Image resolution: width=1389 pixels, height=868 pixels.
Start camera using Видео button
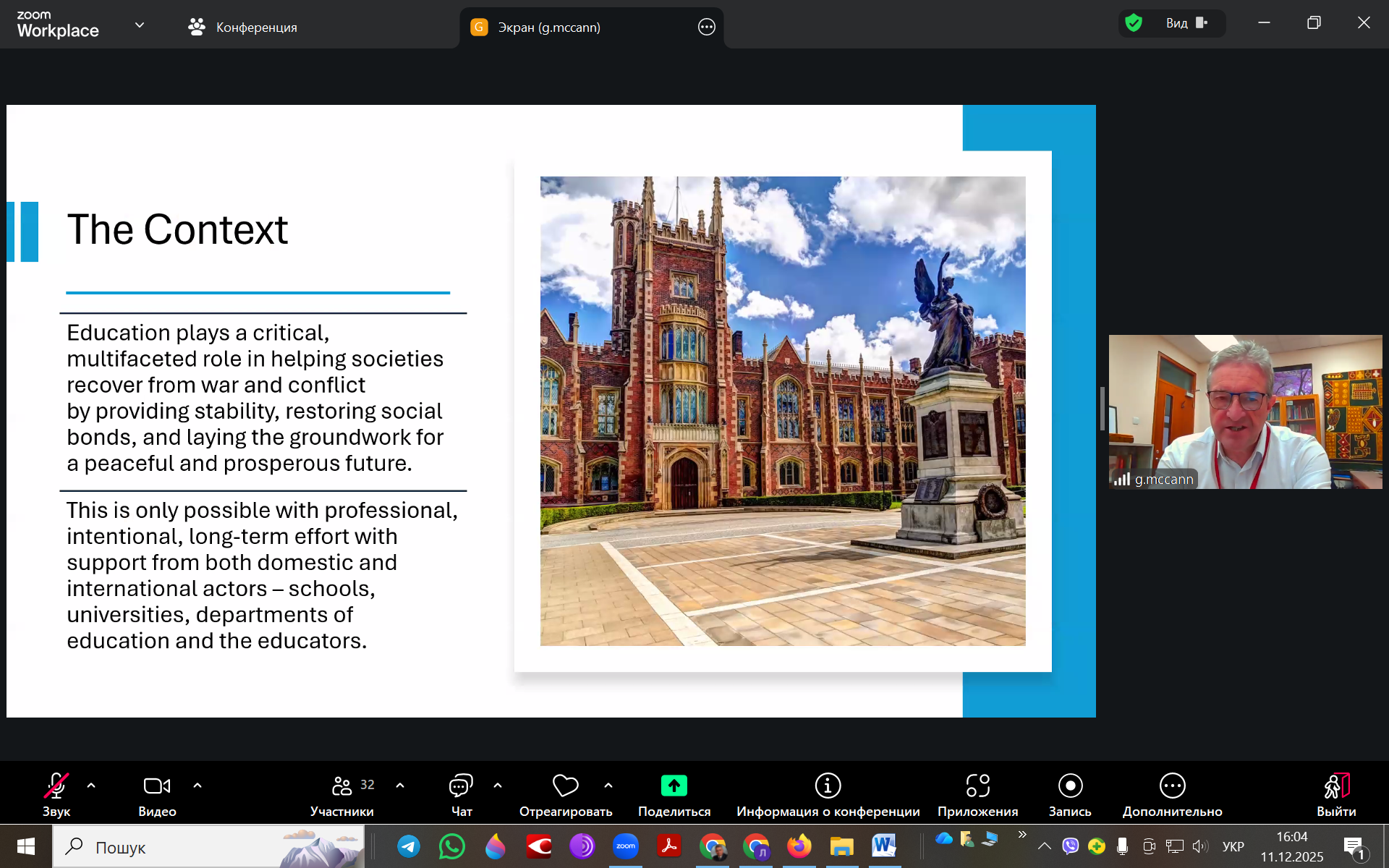click(x=157, y=793)
